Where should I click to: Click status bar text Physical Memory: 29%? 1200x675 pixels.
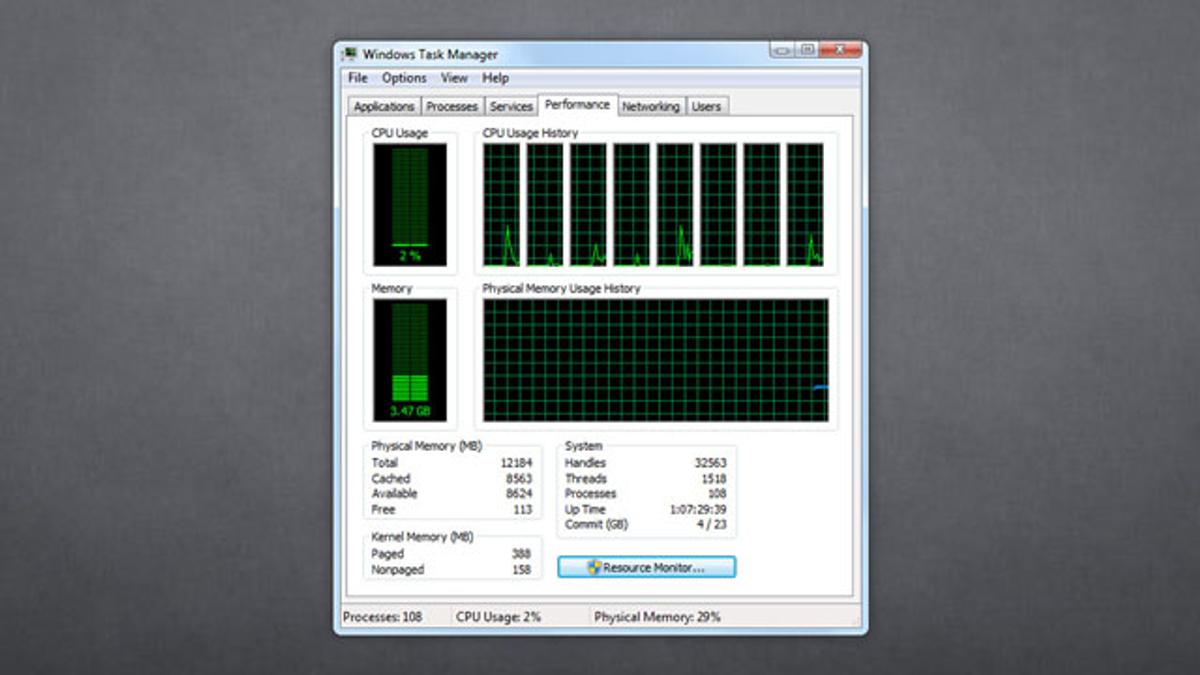point(657,618)
